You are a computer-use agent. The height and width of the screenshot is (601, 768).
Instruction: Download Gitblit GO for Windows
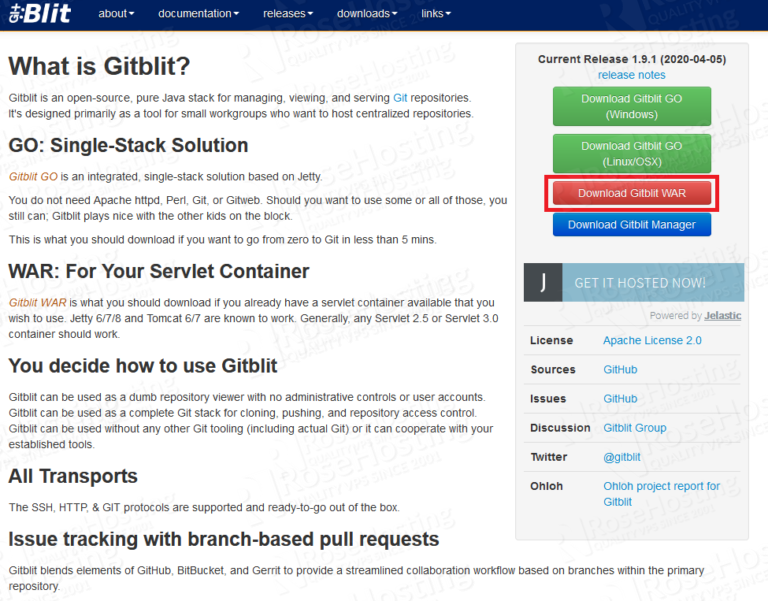632,106
